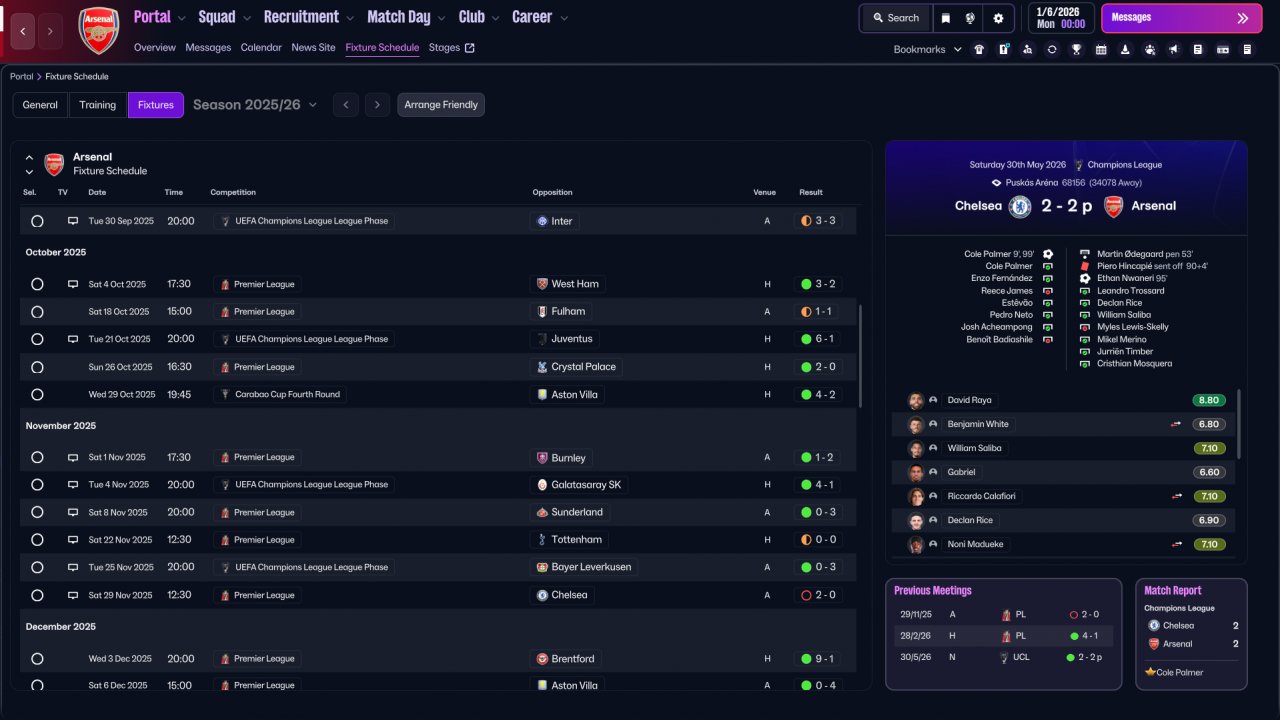Screen dimensions: 1280x720
Task: Expand the Squad menu dropdown arrow
Action: point(247,18)
